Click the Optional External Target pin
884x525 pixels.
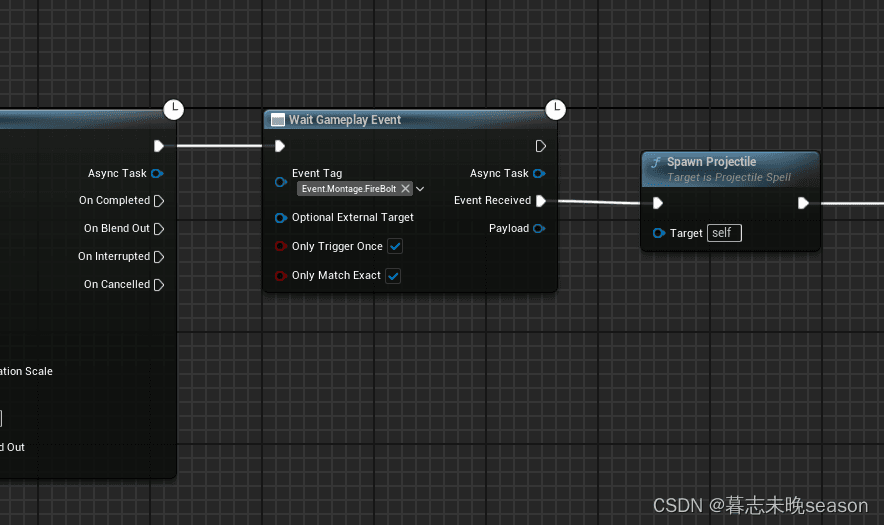(280, 218)
